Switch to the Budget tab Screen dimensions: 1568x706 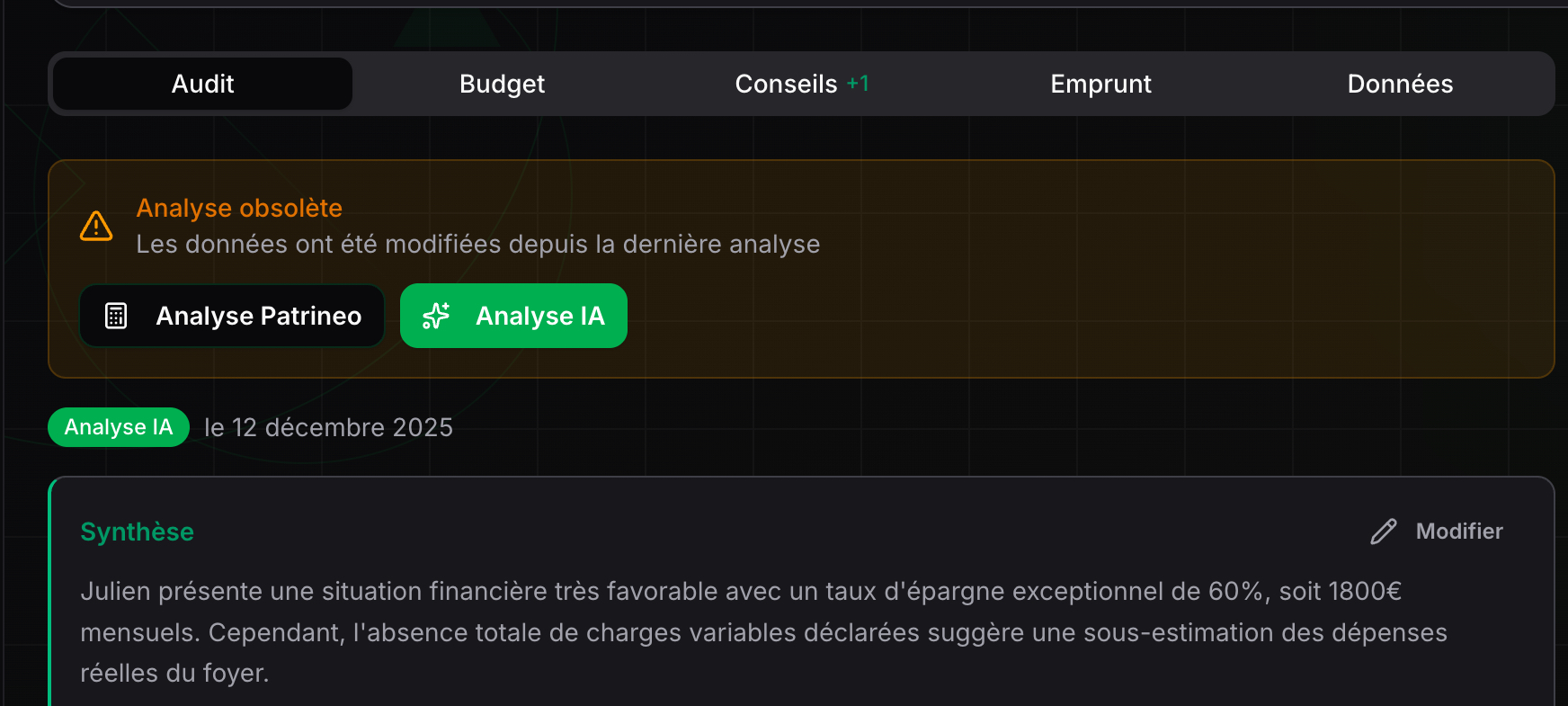tap(502, 83)
